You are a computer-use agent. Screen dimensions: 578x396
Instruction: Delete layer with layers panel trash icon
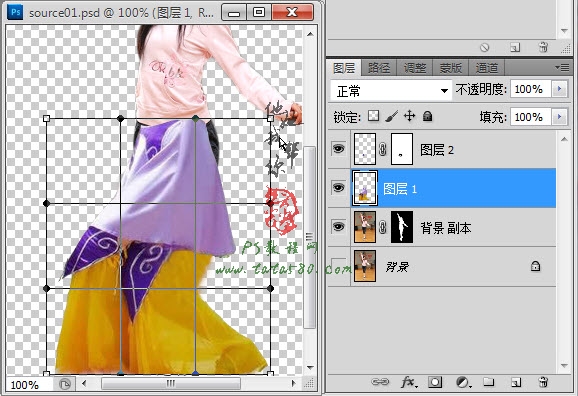point(543,382)
